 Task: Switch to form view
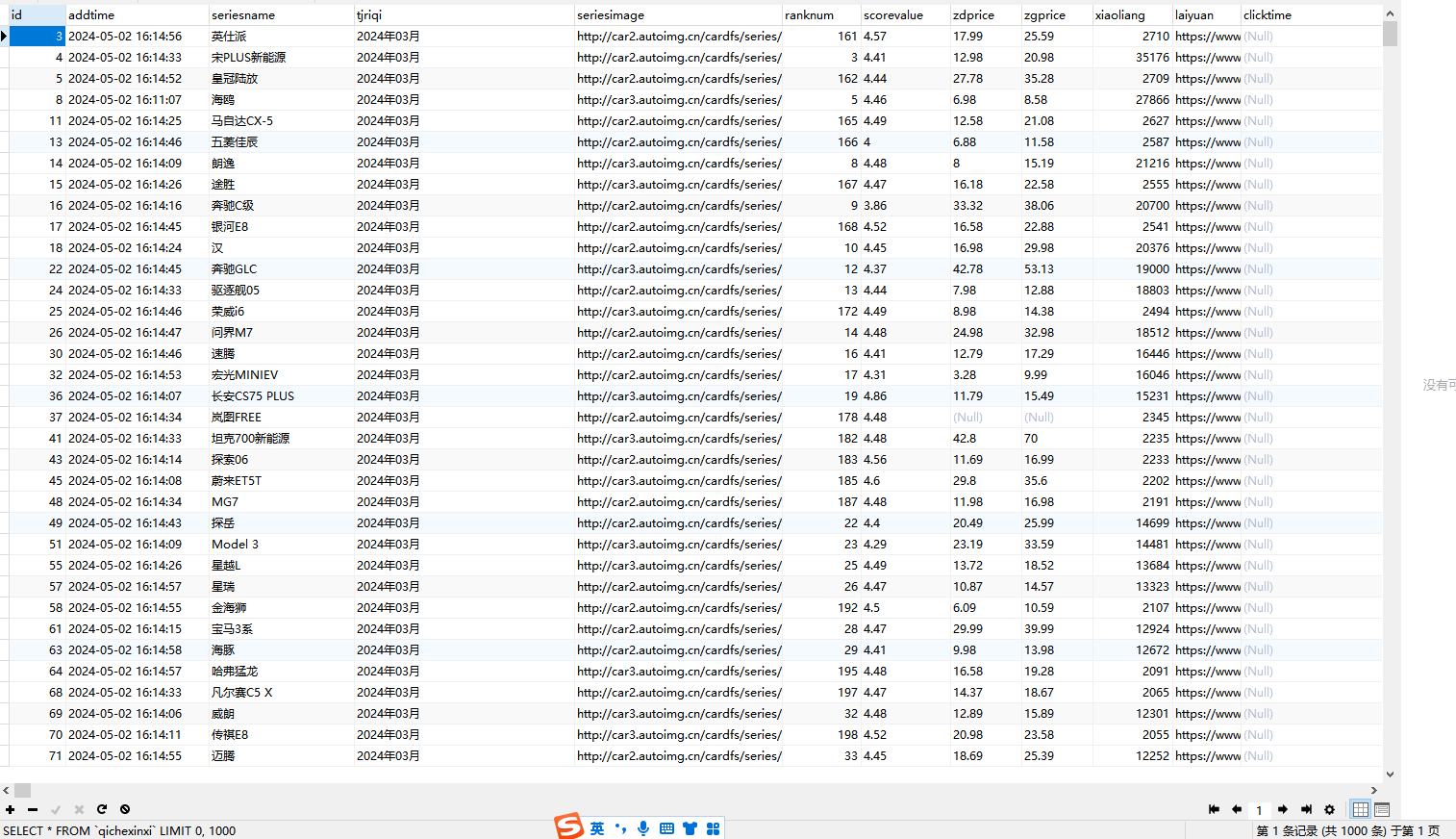(x=1382, y=810)
